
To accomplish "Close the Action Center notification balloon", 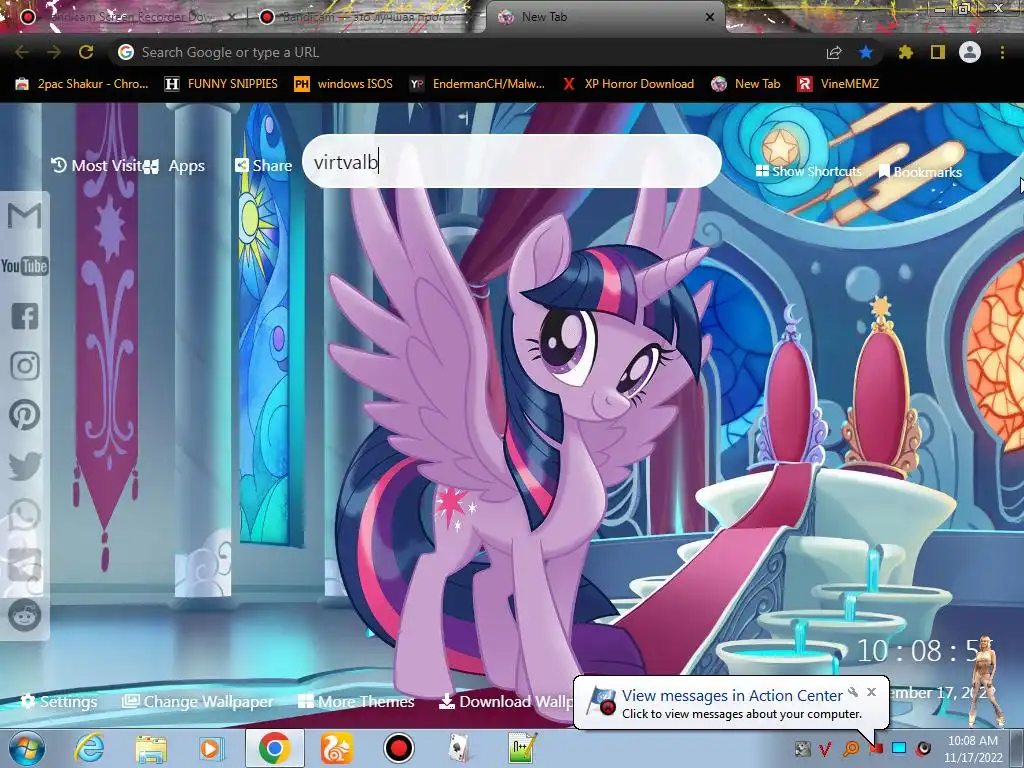I will (871, 692).
